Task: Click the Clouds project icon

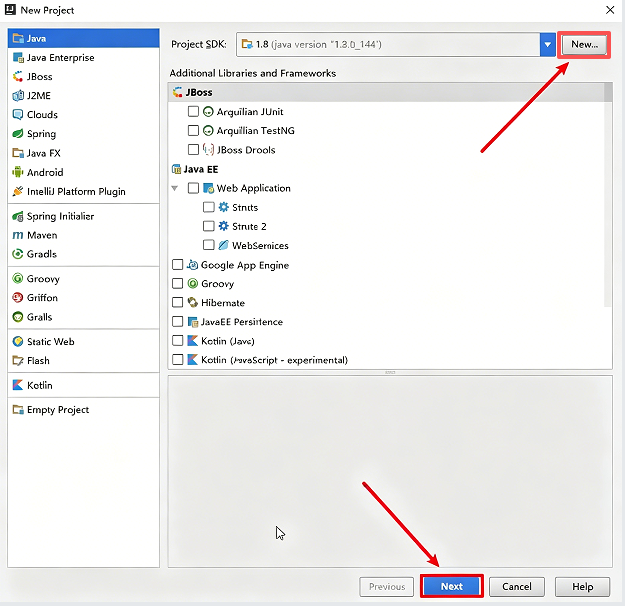Action: pyautogui.click(x=18, y=114)
